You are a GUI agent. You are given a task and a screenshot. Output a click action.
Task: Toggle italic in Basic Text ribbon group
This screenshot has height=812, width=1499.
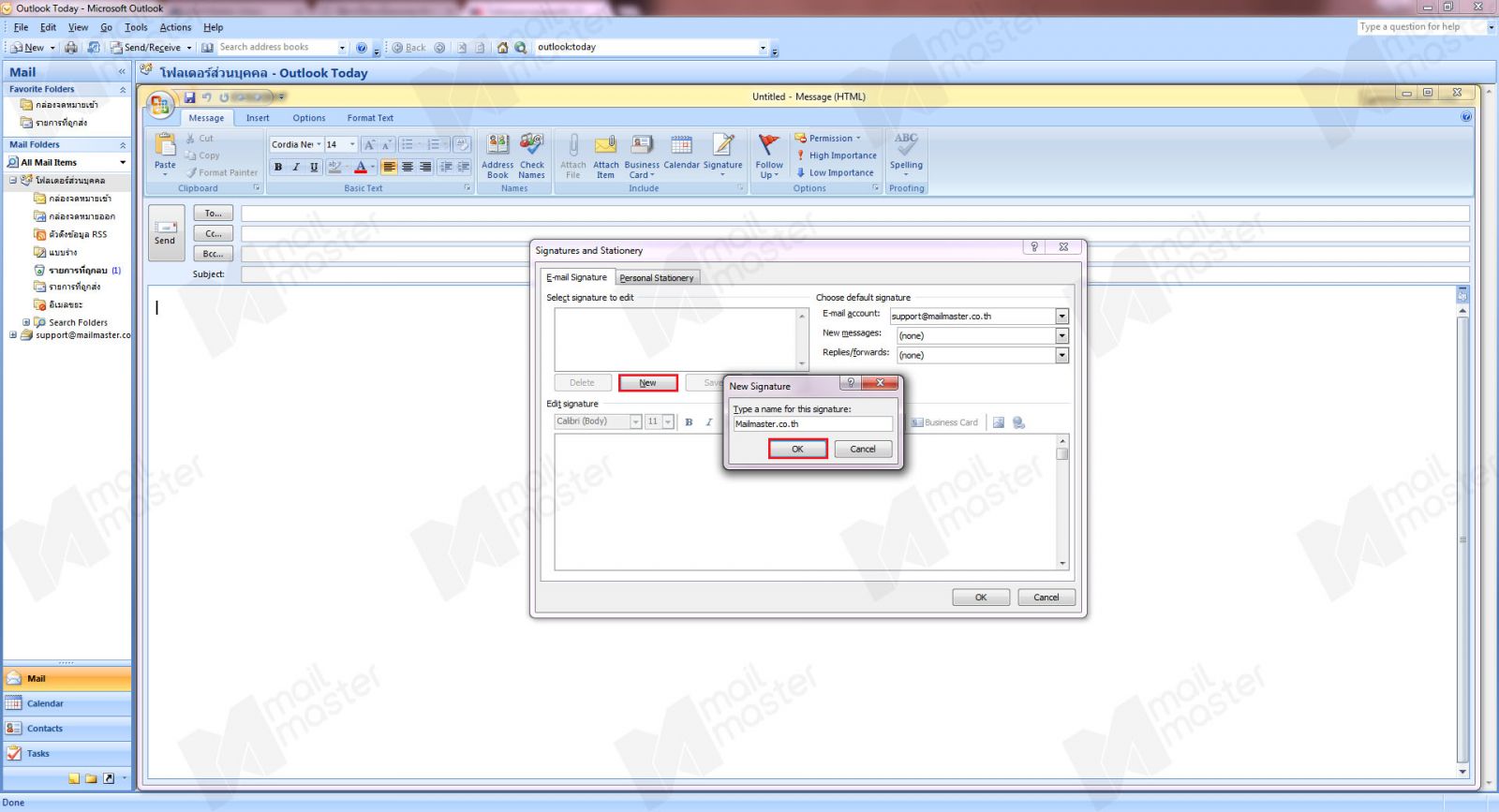tap(296, 167)
